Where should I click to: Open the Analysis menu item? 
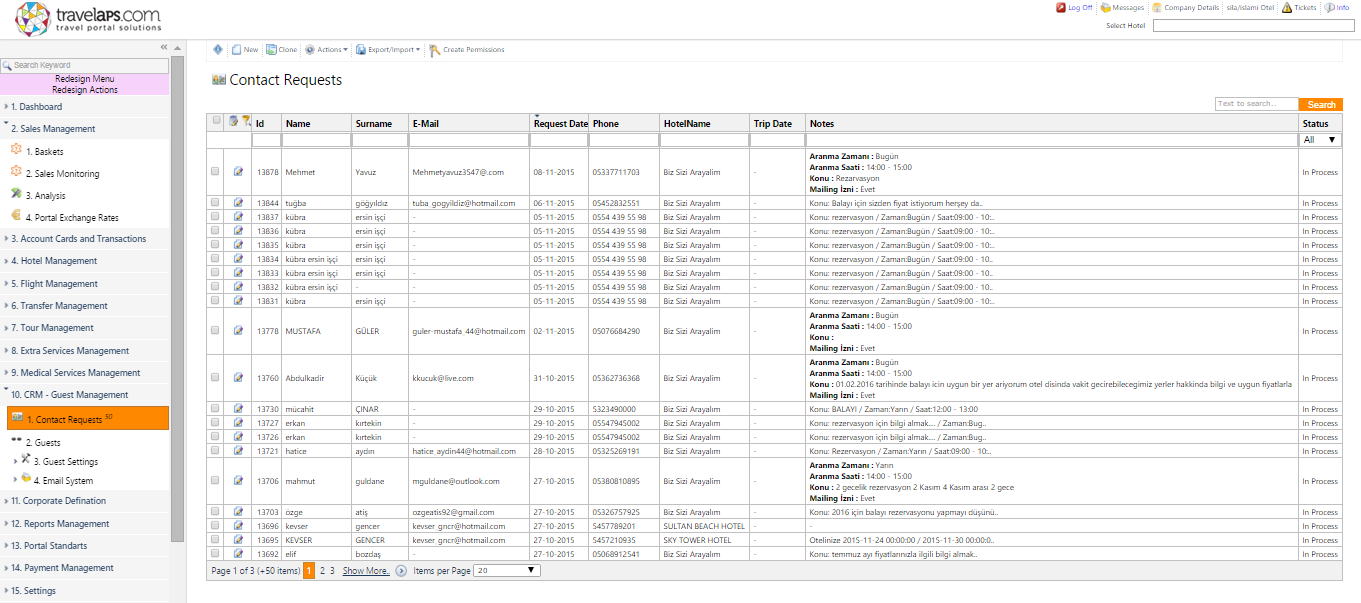coord(45,196)
